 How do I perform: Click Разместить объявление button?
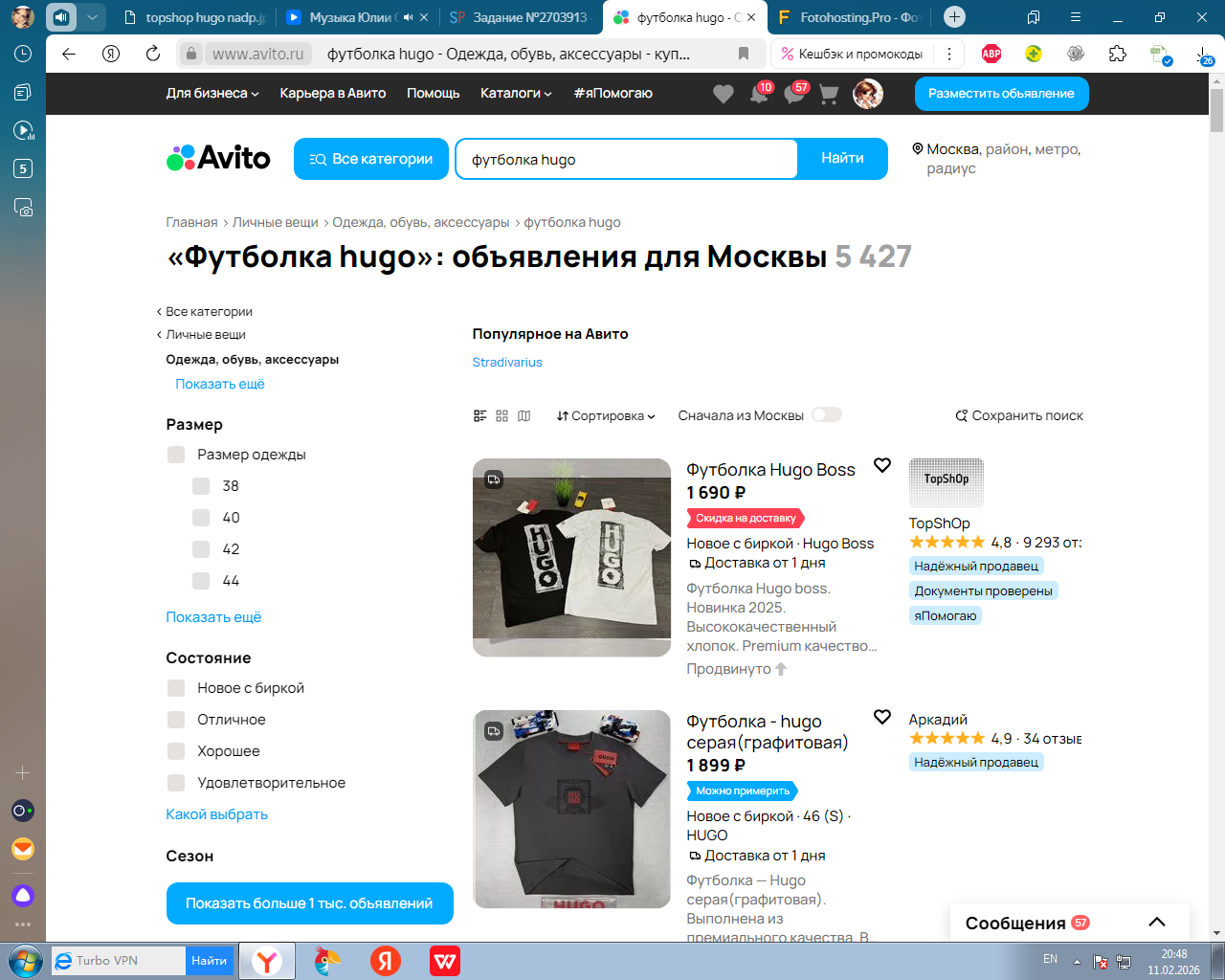[x=1001, y=94]
